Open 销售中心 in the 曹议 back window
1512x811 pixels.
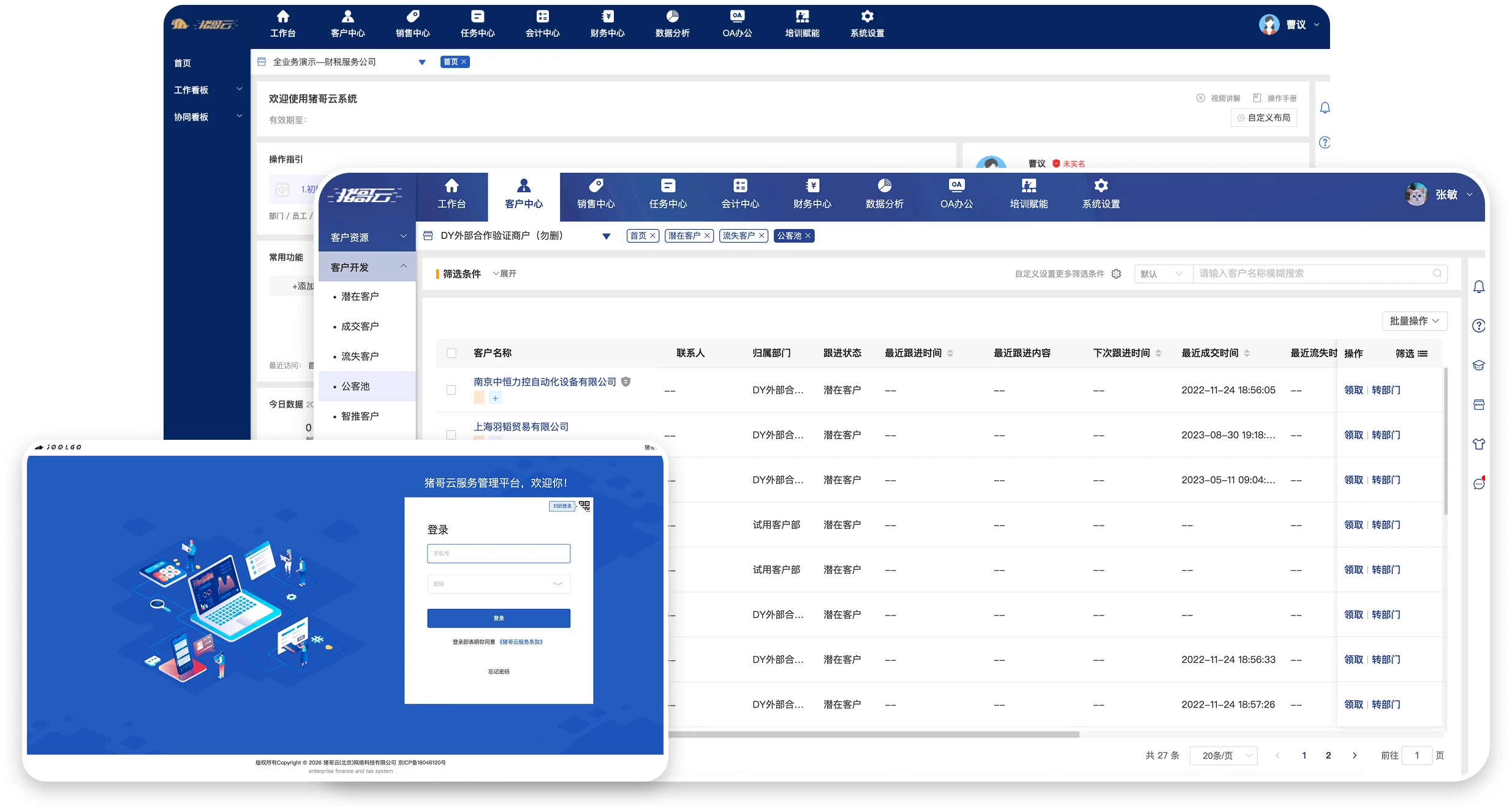[x=412, y=25]
